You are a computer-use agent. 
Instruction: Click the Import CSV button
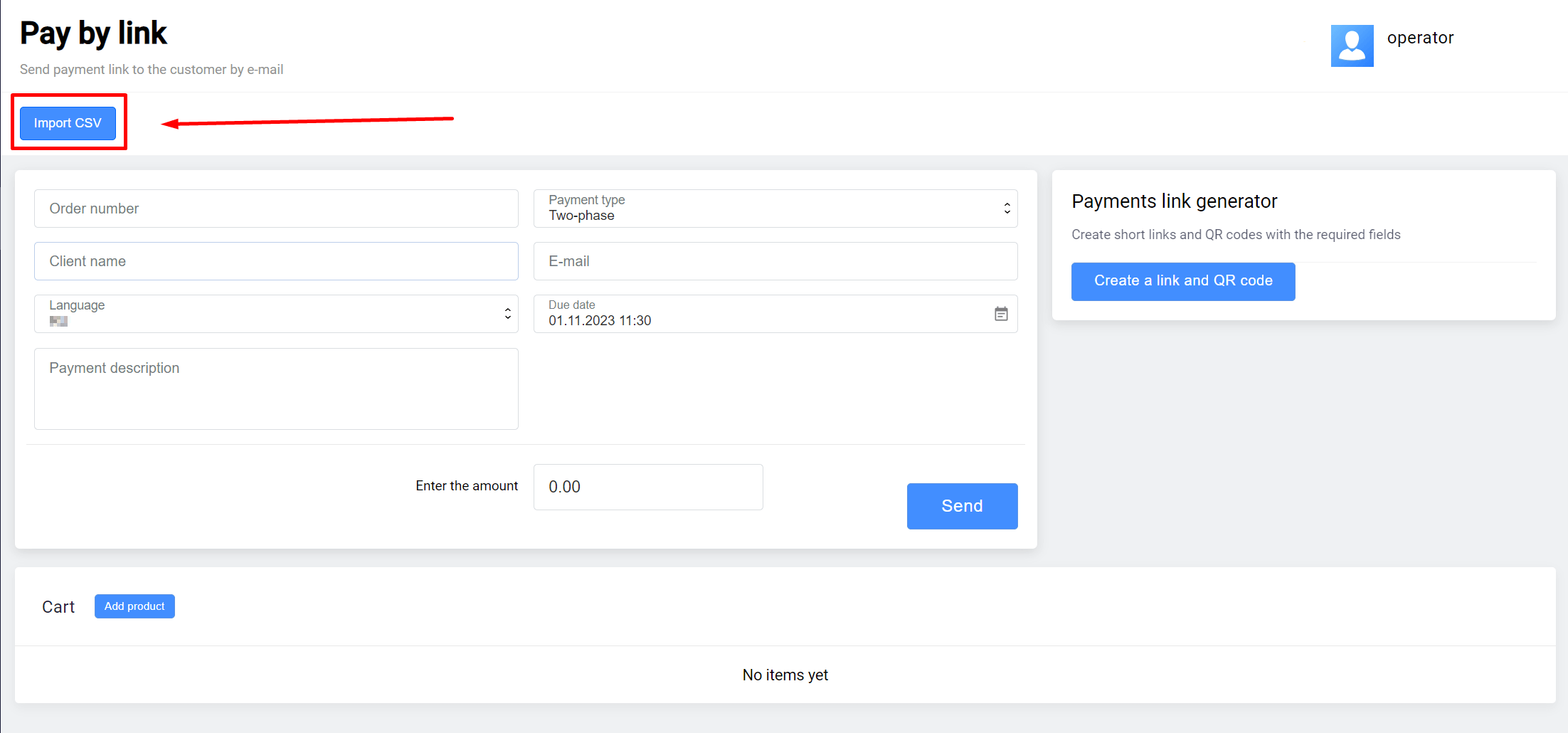tap(68, 123)
